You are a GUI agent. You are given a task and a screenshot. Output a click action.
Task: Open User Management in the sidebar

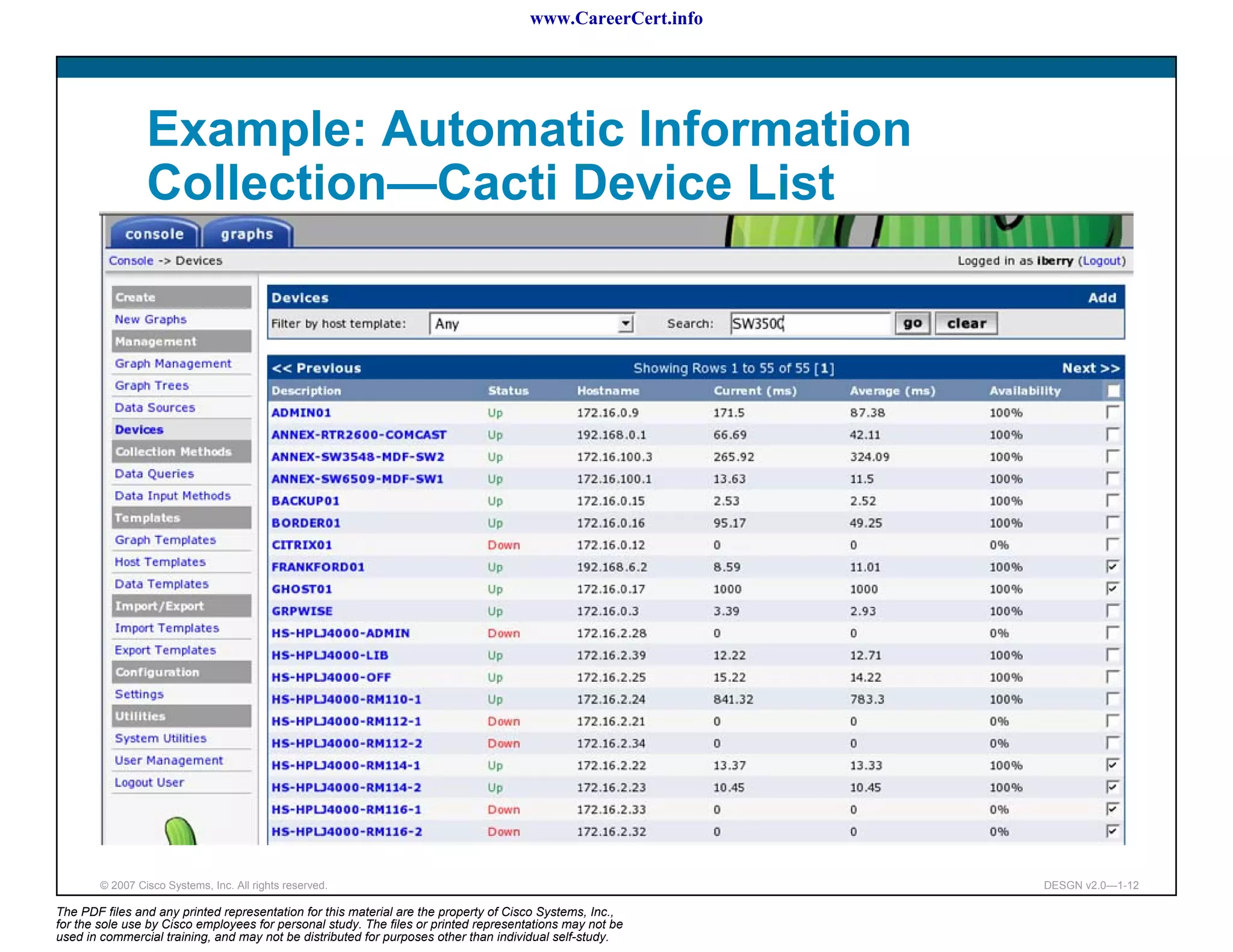pos(169,761)
